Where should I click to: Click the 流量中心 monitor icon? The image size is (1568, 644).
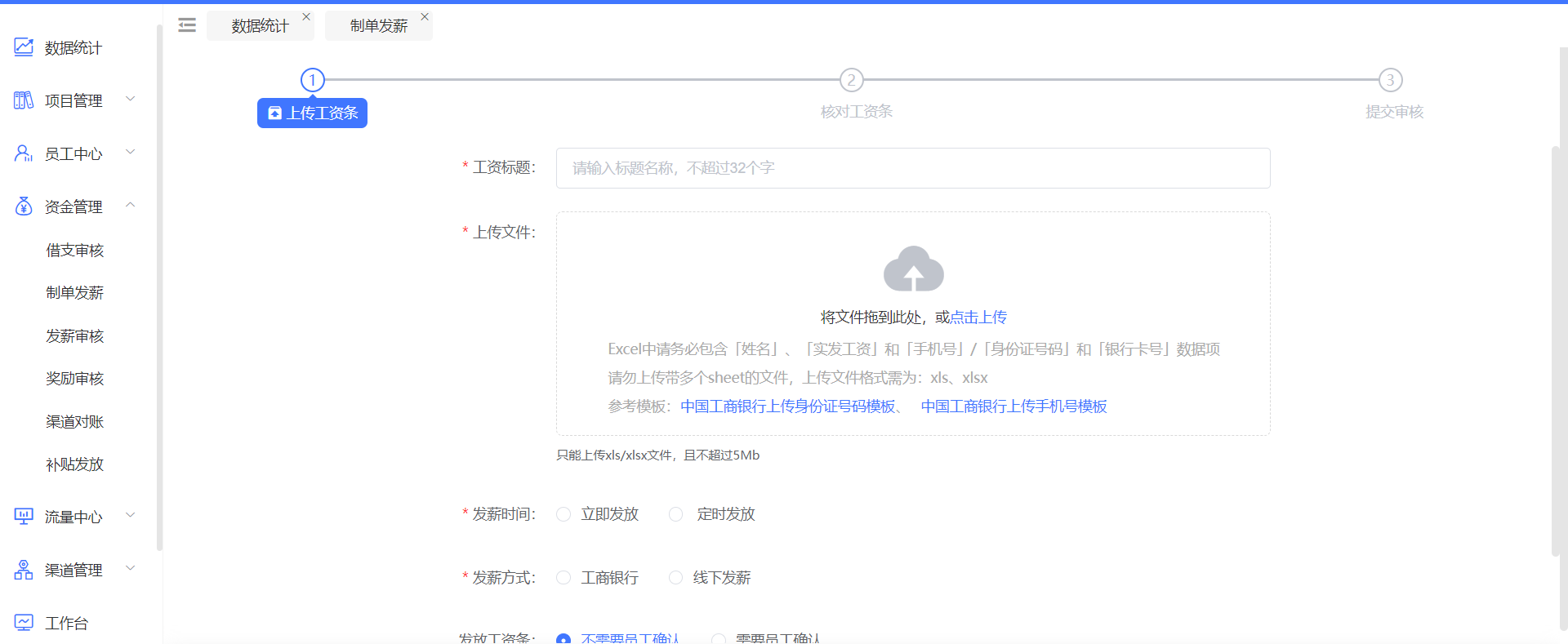click(x=24, y=517)
